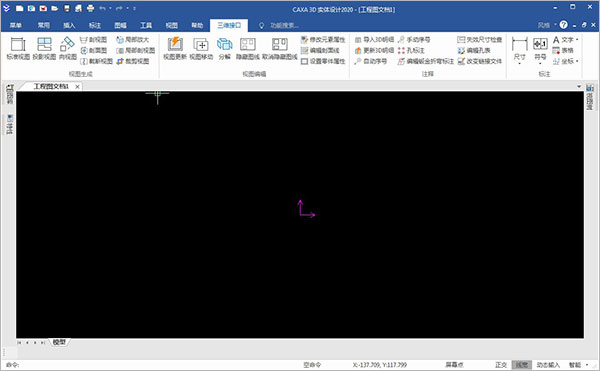The image size is (600, 371).
Task: Select 剖视图 section view tool
Action: (x=93, y=40)
